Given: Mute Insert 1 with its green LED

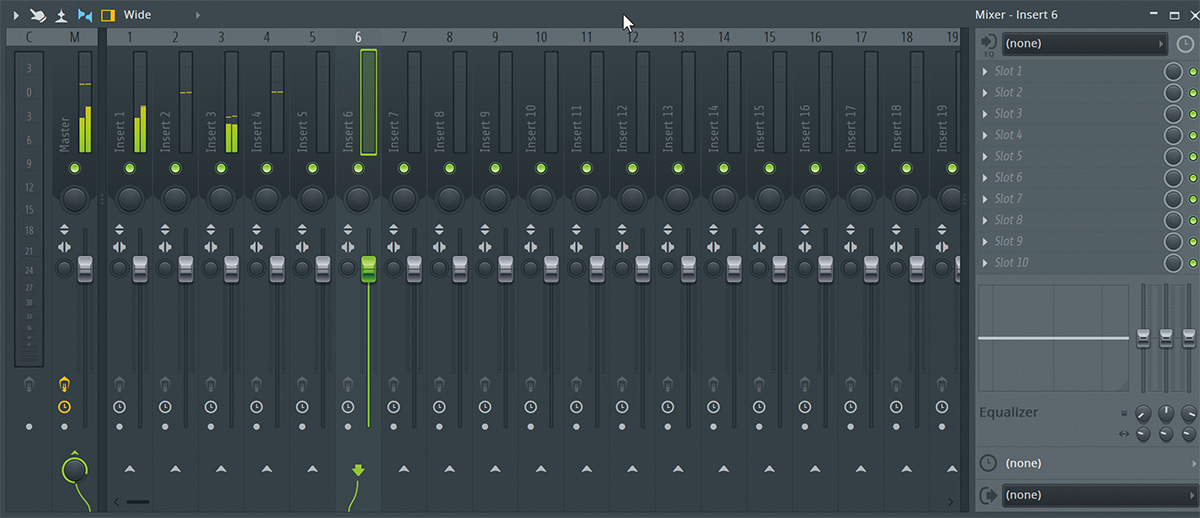Looking at the screenshot, I should [x=130, y=168].
